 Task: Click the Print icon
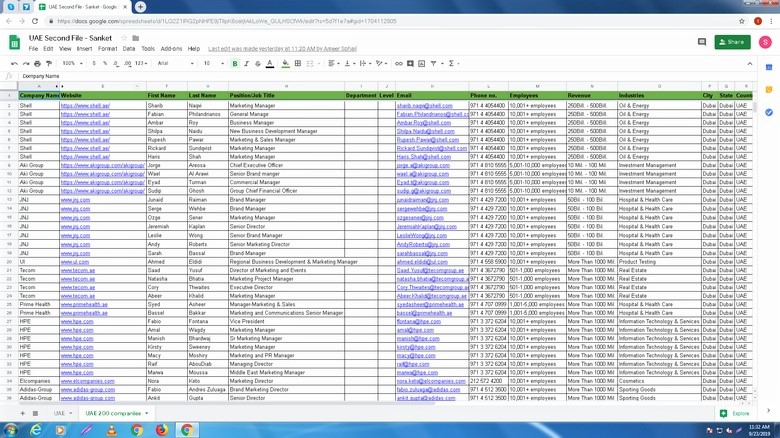[x=39, y=63]
